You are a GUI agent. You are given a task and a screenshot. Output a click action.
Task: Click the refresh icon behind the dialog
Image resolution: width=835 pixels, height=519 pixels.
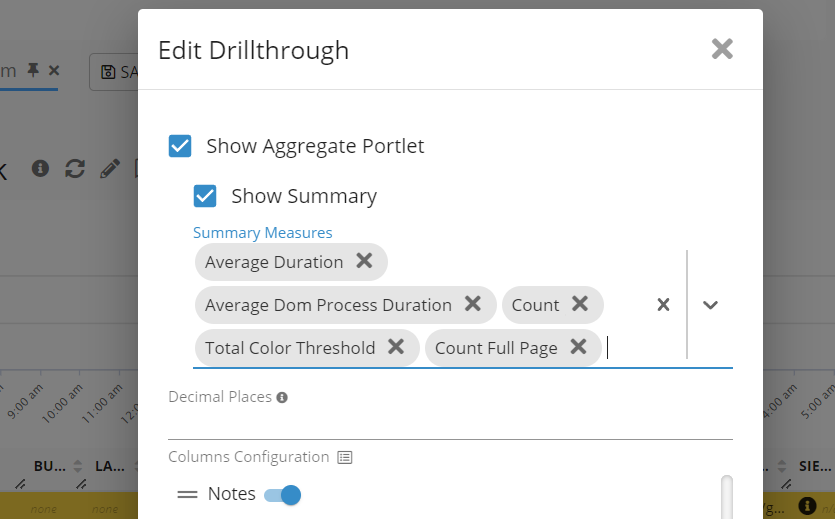click(x=75, y=168)
